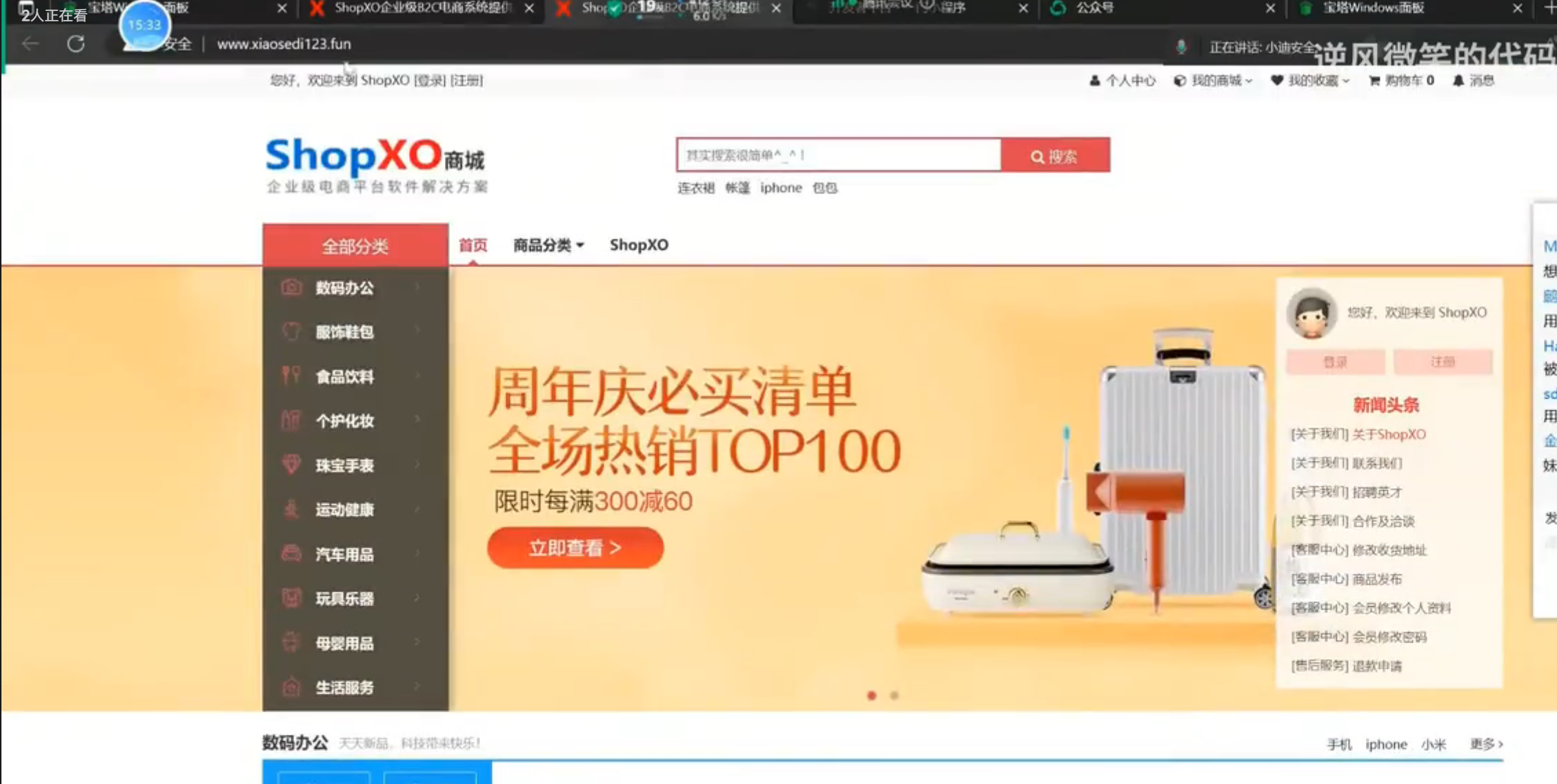Open the ShopXO navigation menu item

[639, 245]
